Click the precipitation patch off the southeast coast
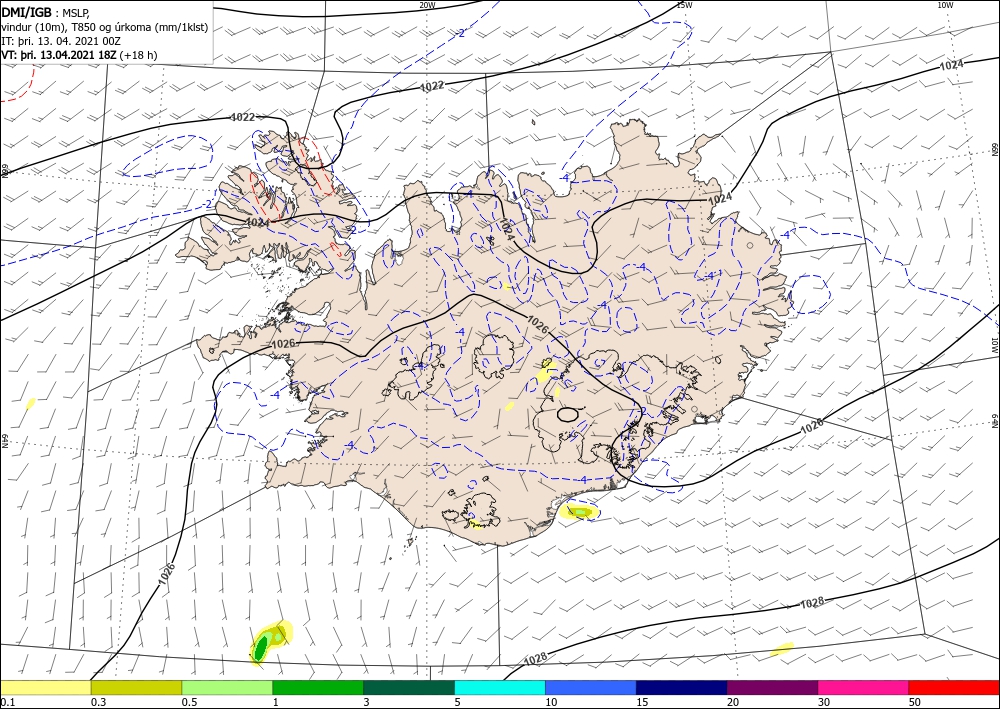The width and height of the screenshot is (1000, 709). coord(579,511)
